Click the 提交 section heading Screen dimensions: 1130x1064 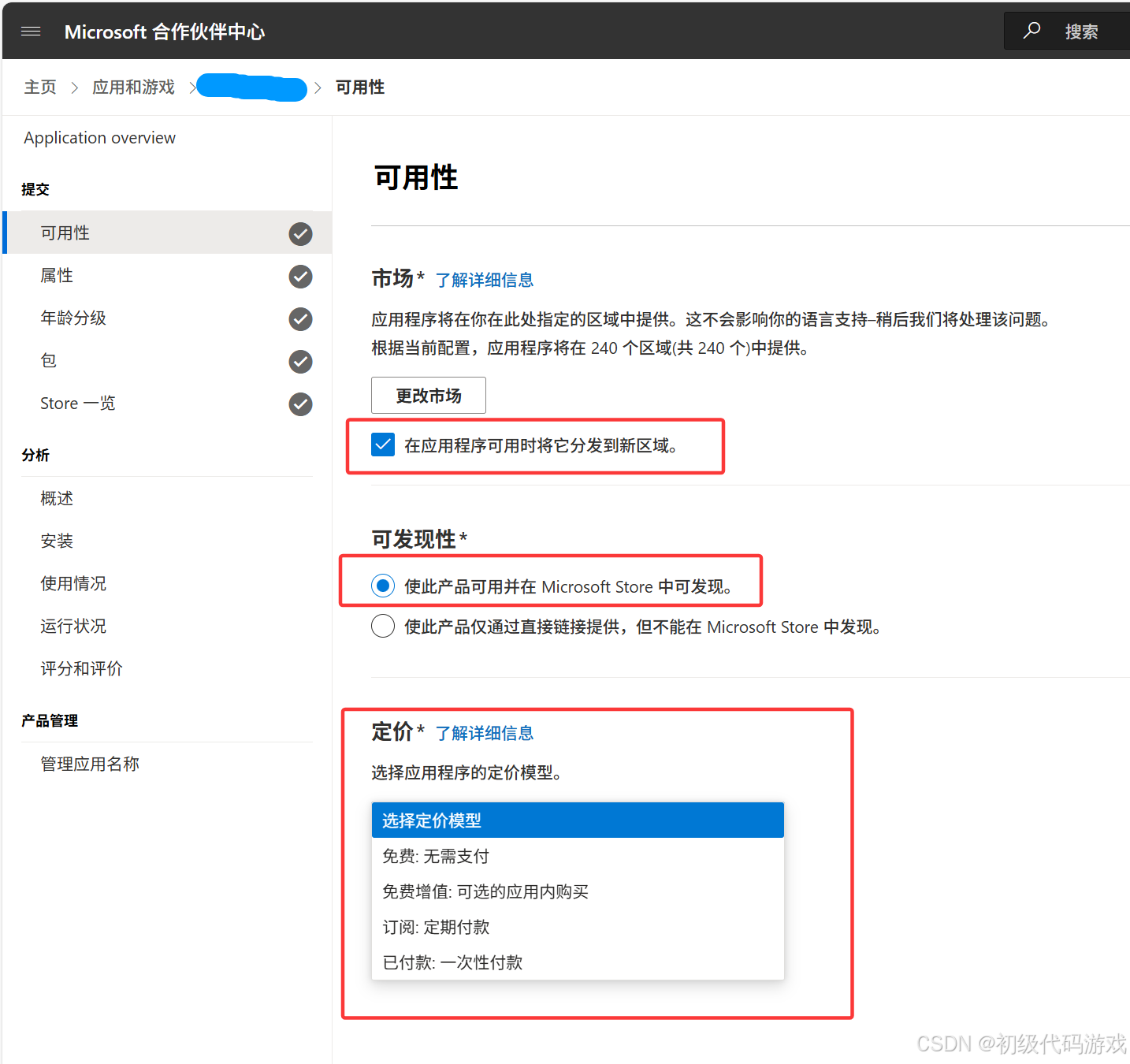(x=35, y=189)
